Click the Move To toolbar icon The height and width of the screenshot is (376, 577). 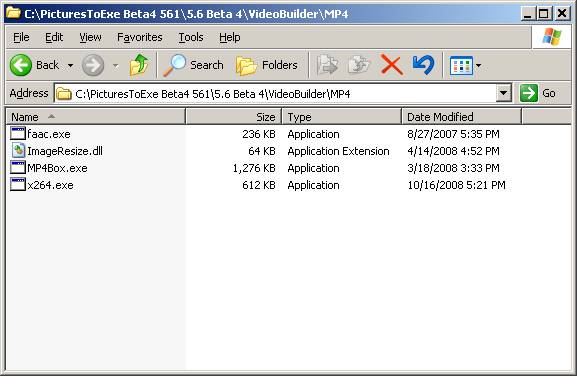[328, 65]
